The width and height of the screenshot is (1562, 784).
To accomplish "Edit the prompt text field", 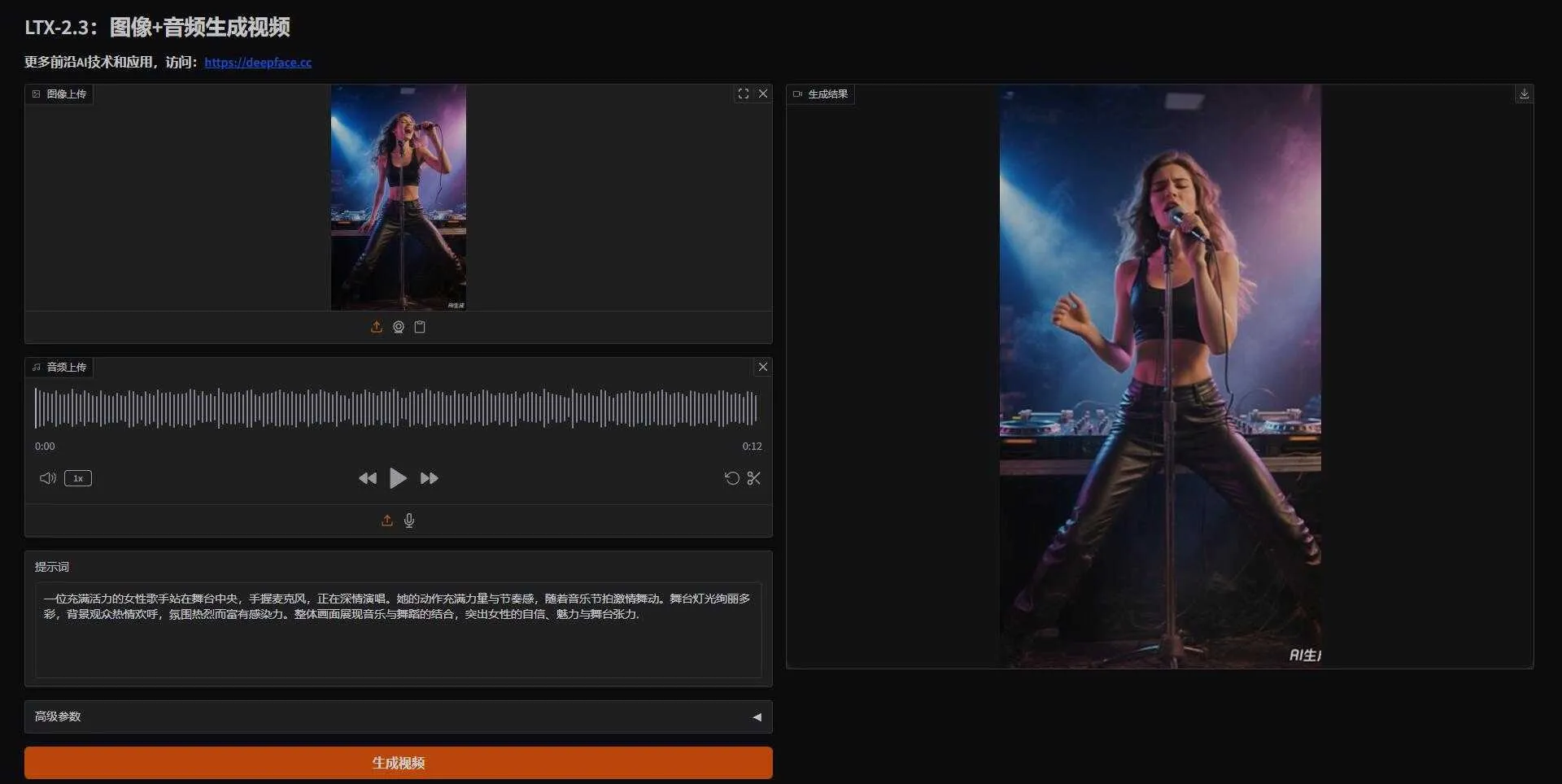I will pos(398,630).
